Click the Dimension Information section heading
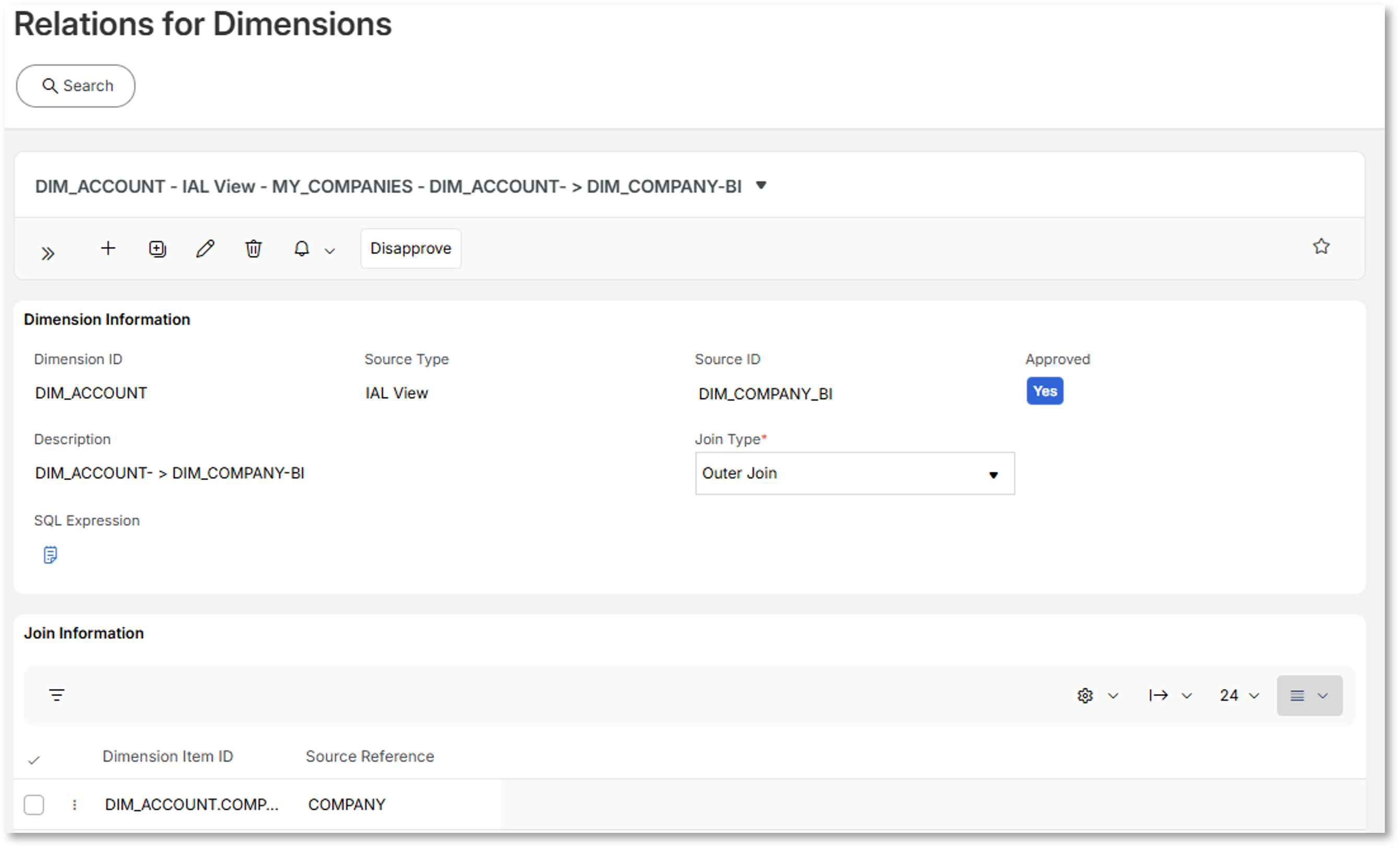Image resolution: width=1400 pixels, height=848 pixels. [x=107, y=319]
